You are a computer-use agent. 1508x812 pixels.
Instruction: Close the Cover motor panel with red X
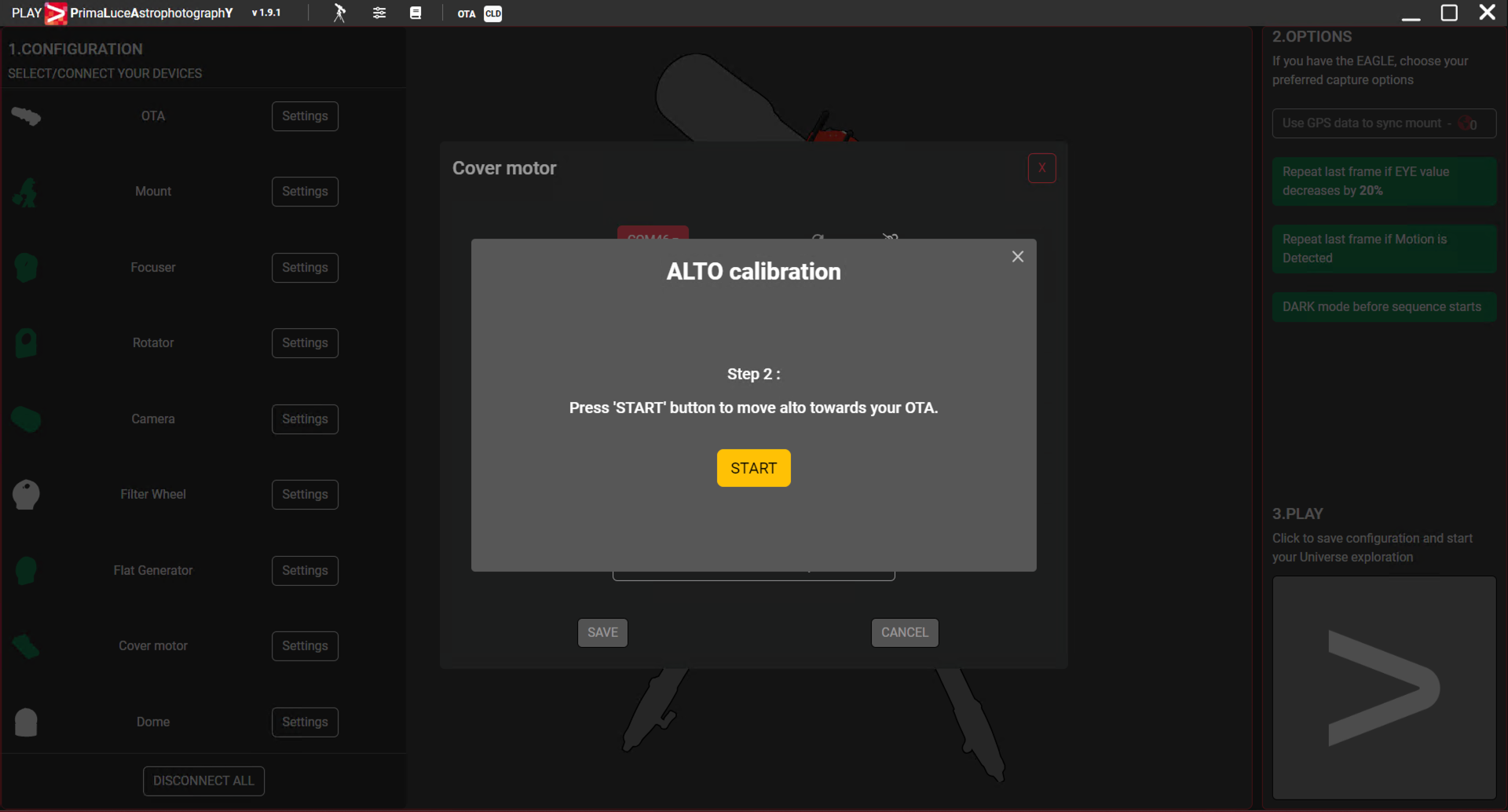pos(1041,168)
